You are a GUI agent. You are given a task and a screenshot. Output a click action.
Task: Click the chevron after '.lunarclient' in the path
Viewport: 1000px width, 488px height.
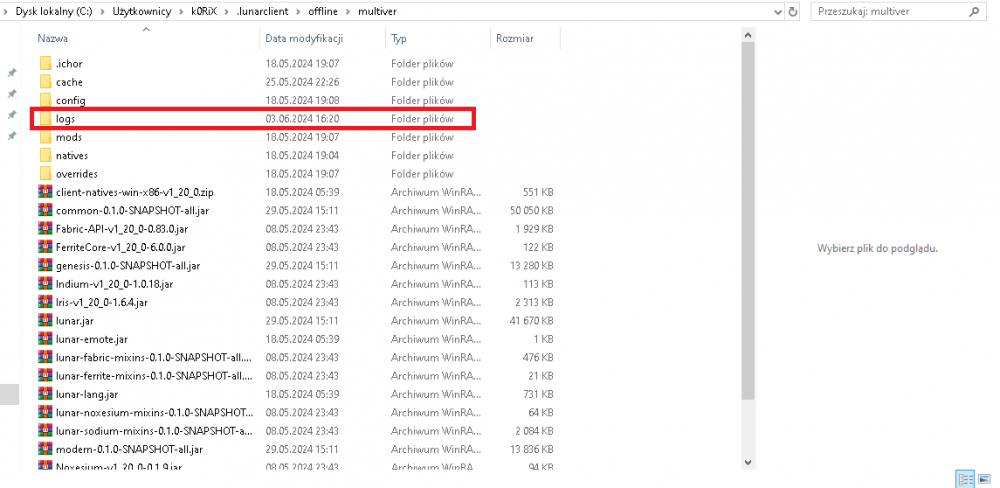299,12
